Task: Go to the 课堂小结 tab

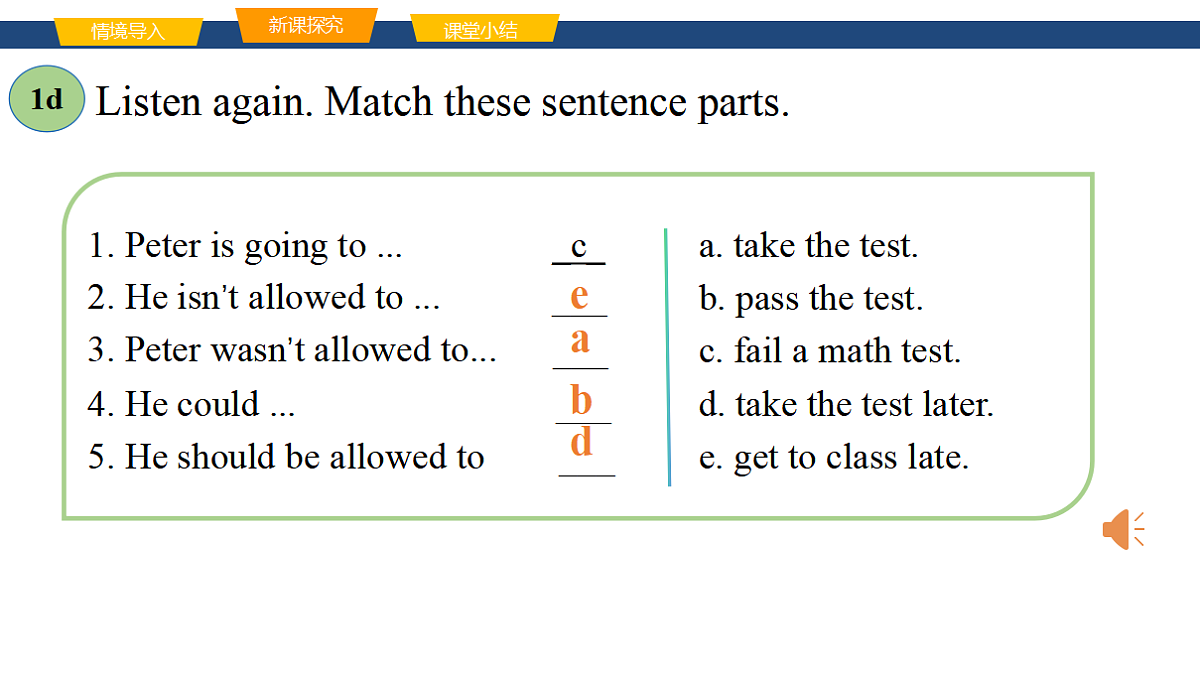Action: click(x=482, y=30)
